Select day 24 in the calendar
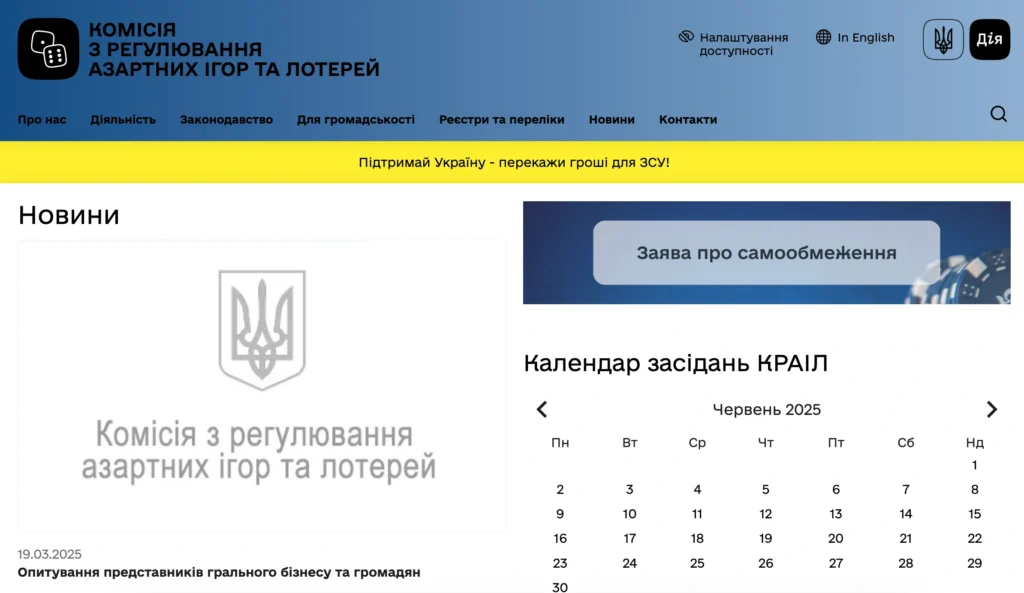The height and width of the screenshot is (593, 1024). (x=630, y=563)
